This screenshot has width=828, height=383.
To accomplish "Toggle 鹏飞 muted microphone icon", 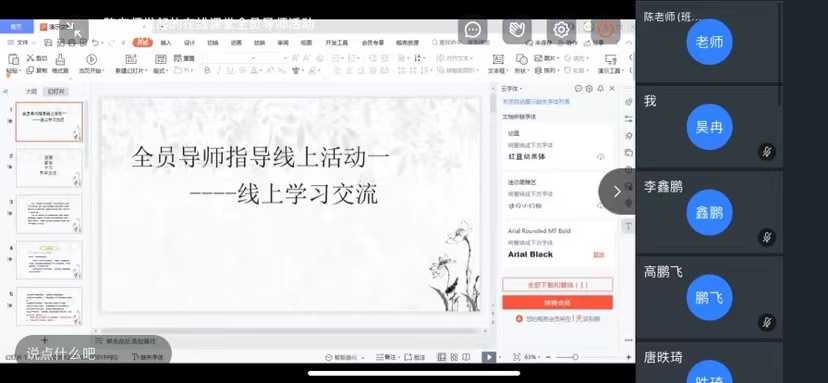I will pyautogui.click(x=767, y=322).
